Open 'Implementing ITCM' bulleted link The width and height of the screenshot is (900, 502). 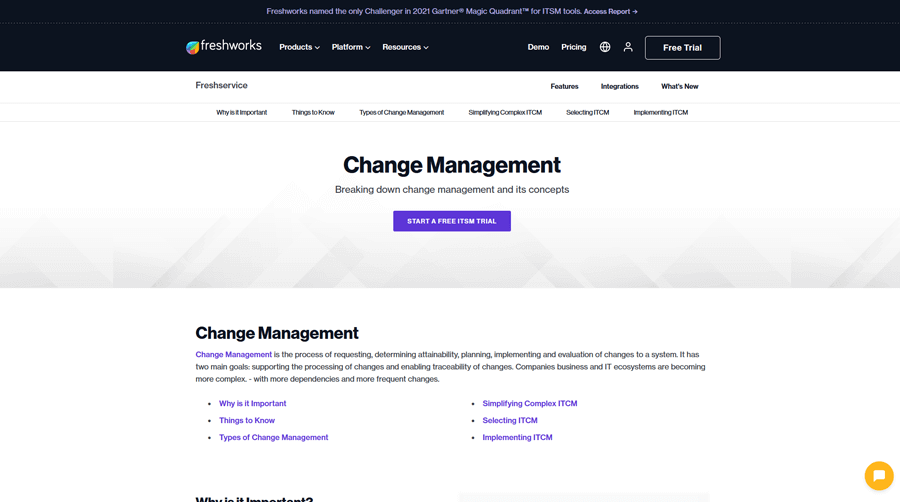pos(517,437)
